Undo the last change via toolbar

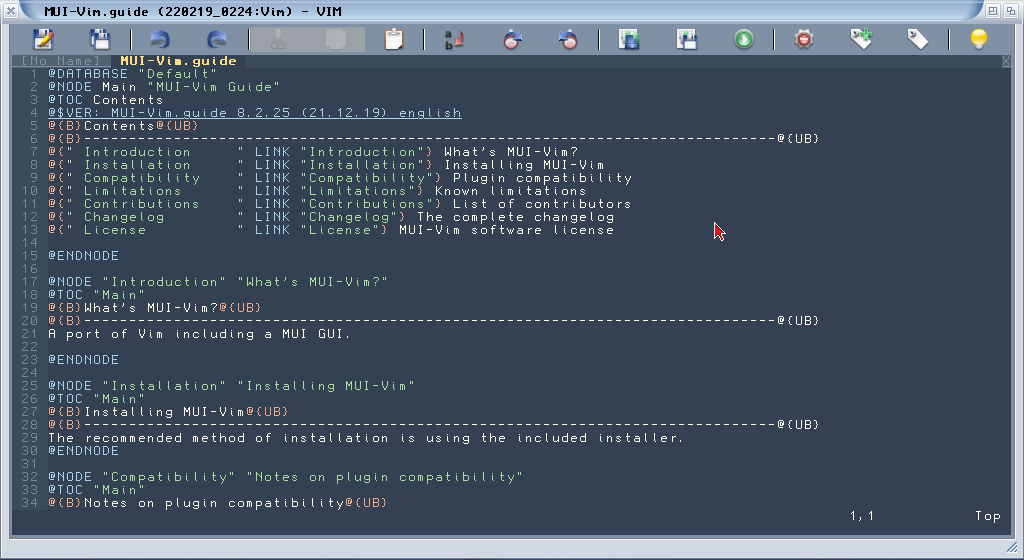pyautogui.click(x=159, y=40)
